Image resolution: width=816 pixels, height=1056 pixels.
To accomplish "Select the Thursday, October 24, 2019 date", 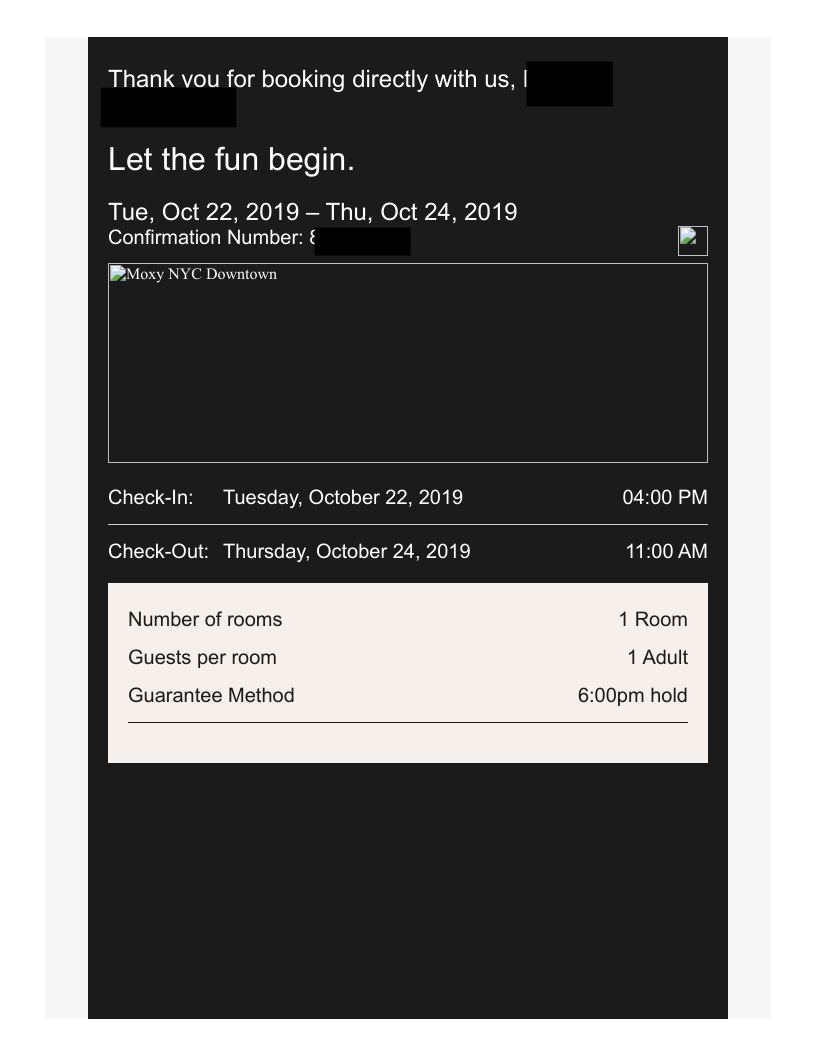I will click(346, 551).
